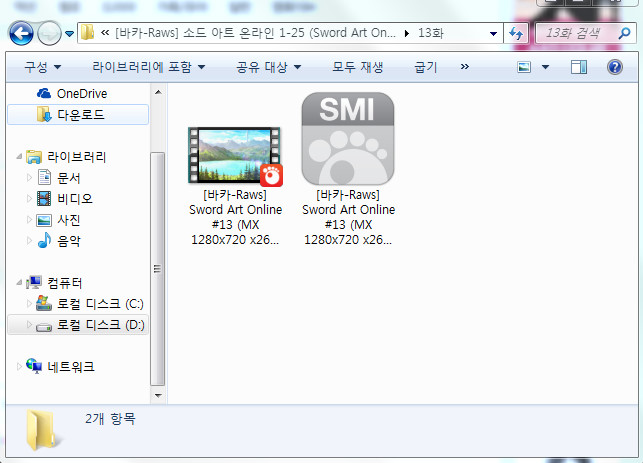
Task: Select 음악 library
Action: (x=68, y=241)
